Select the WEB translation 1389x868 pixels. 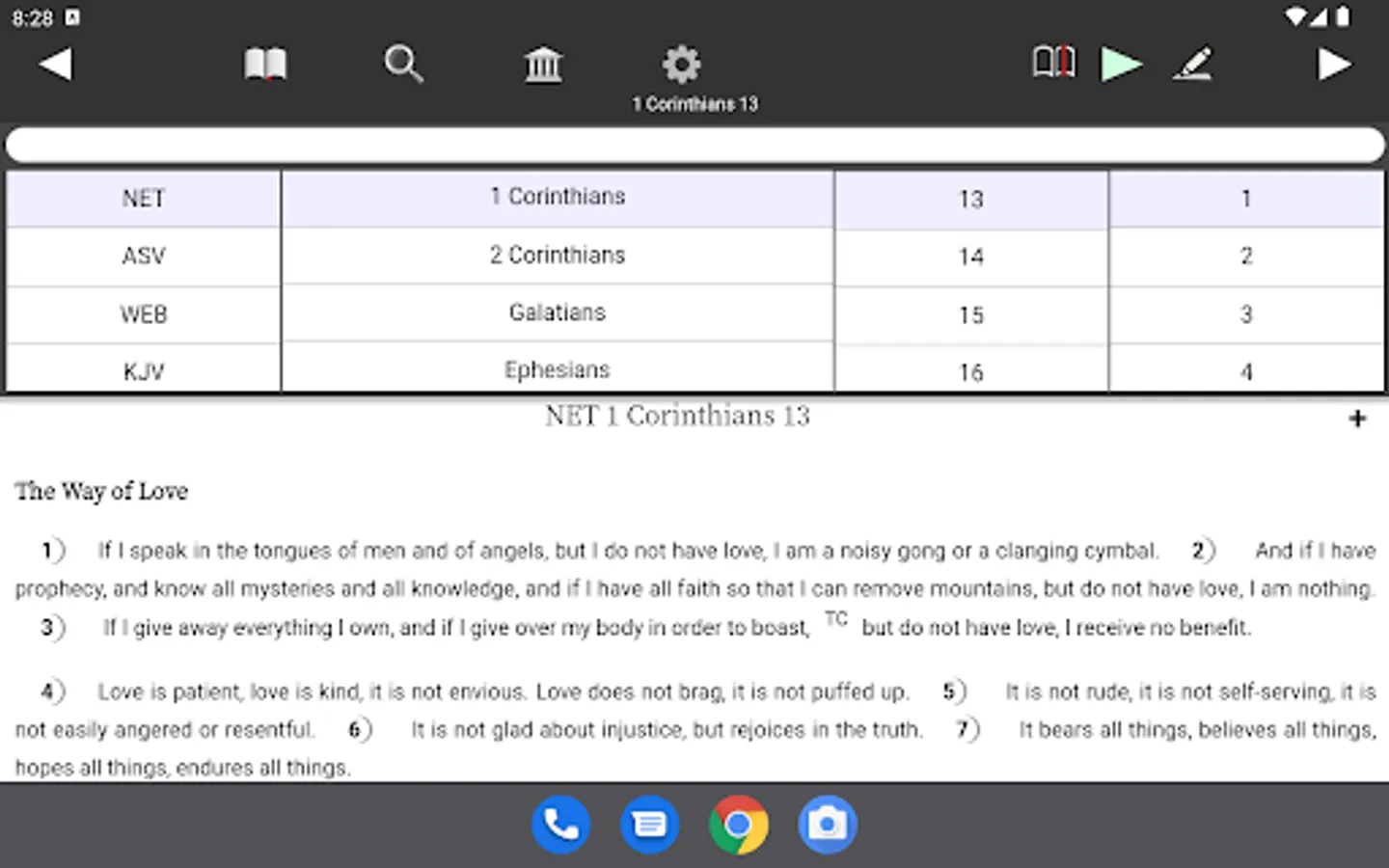tap(144, 314)
